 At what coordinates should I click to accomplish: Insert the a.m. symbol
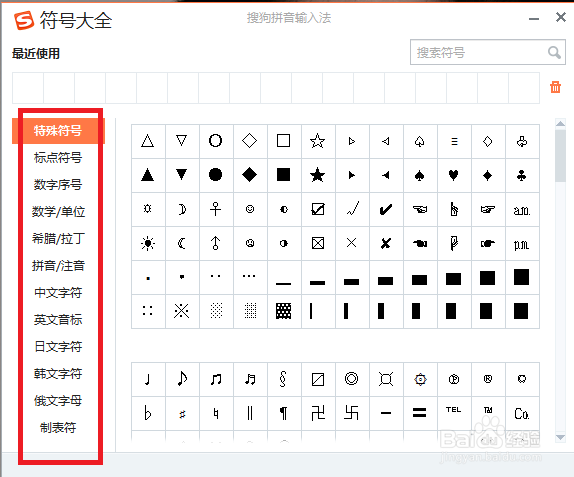[522, 209]
